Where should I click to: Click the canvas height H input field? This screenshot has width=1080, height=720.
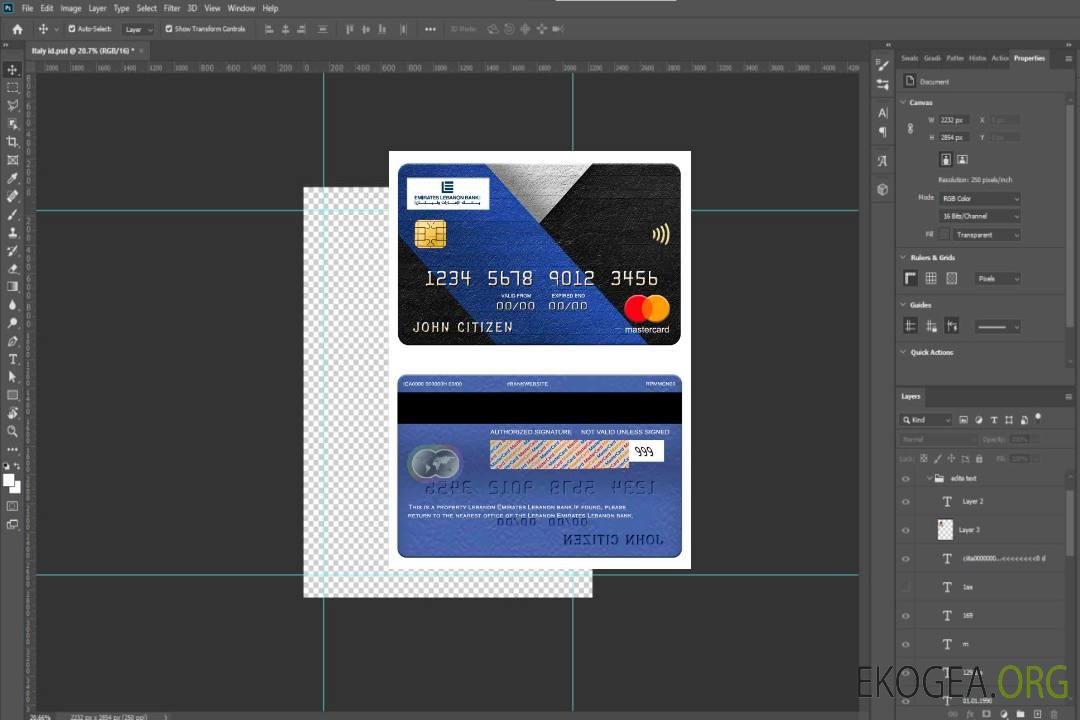tap(954, 138)
